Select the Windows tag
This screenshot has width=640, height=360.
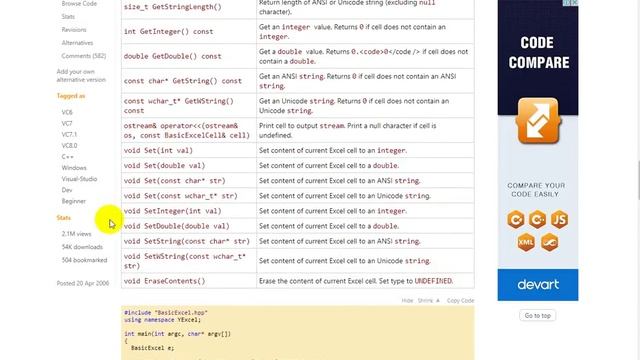pyautogui.click(x=74, y=168)
